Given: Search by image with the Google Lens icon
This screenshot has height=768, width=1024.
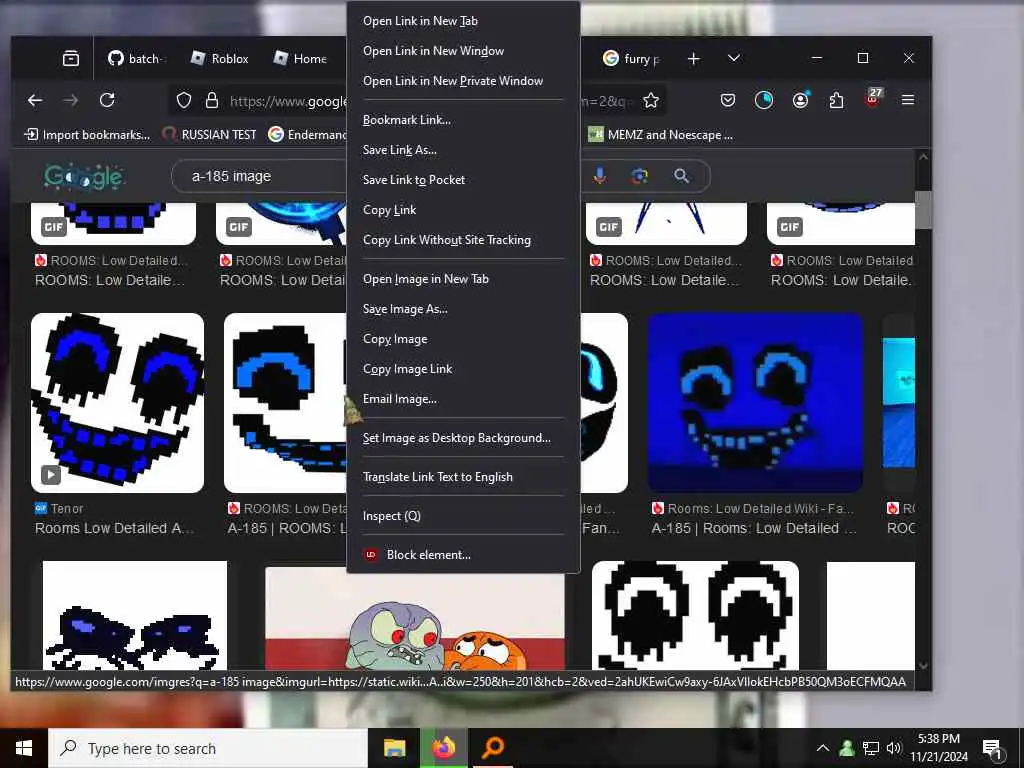Looking at the screenshot, I should [x=640, y=176].
